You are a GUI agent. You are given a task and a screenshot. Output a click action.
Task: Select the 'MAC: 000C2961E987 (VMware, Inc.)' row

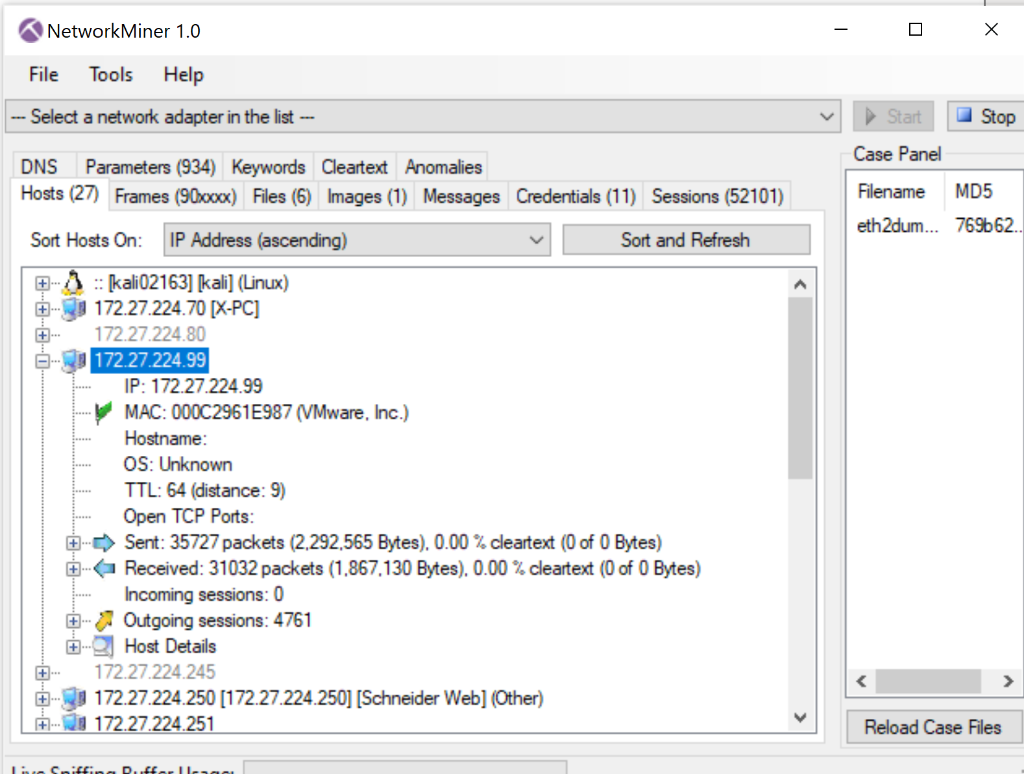[x=266, y=412]
